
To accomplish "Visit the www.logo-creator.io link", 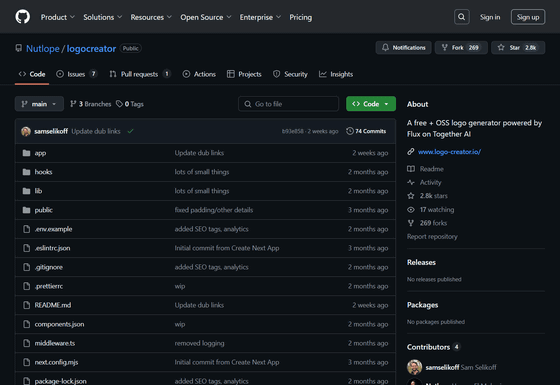I will (x=449, y=152).
